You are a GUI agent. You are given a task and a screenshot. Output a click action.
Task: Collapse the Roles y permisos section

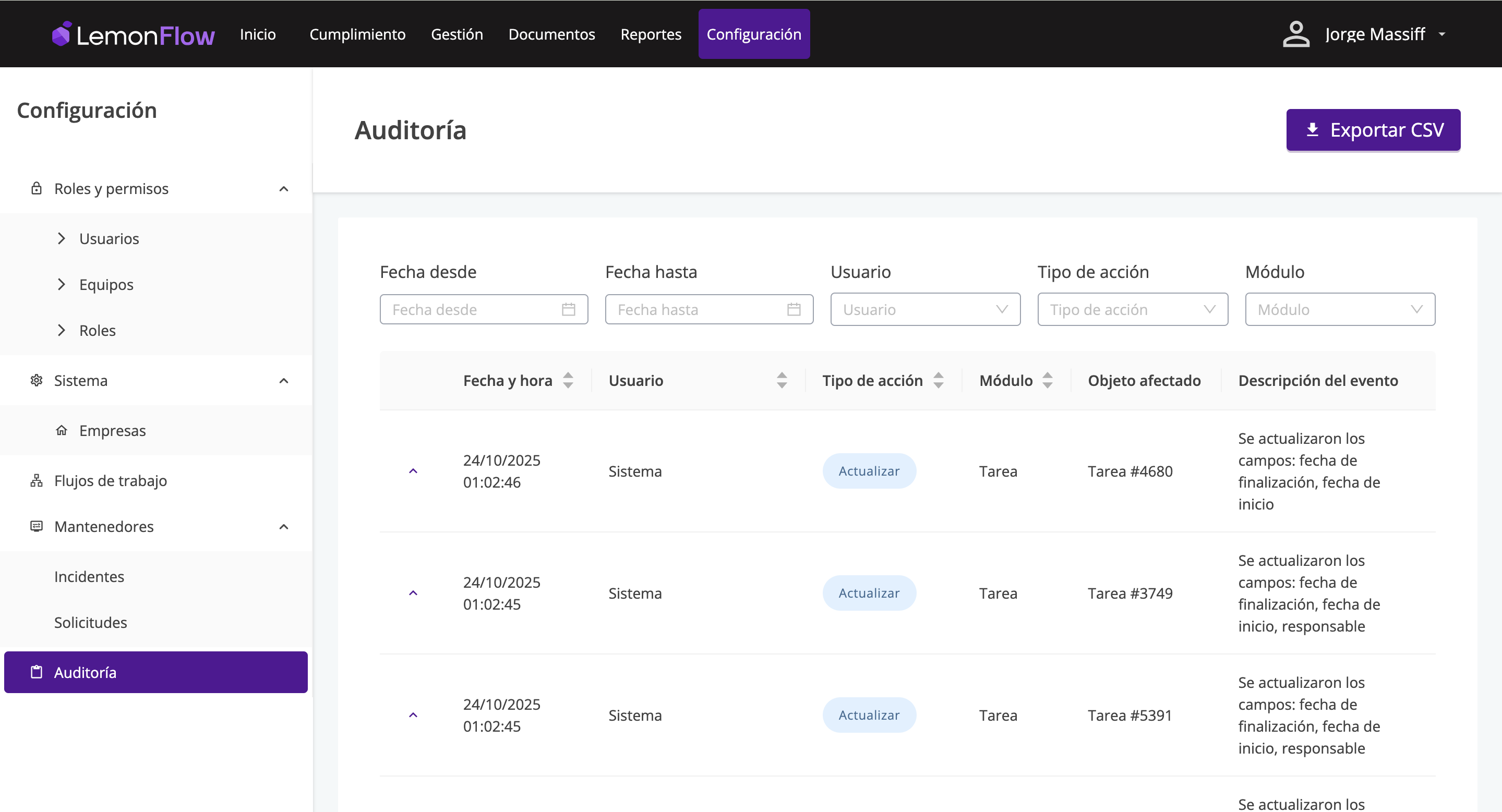point(283,189)
